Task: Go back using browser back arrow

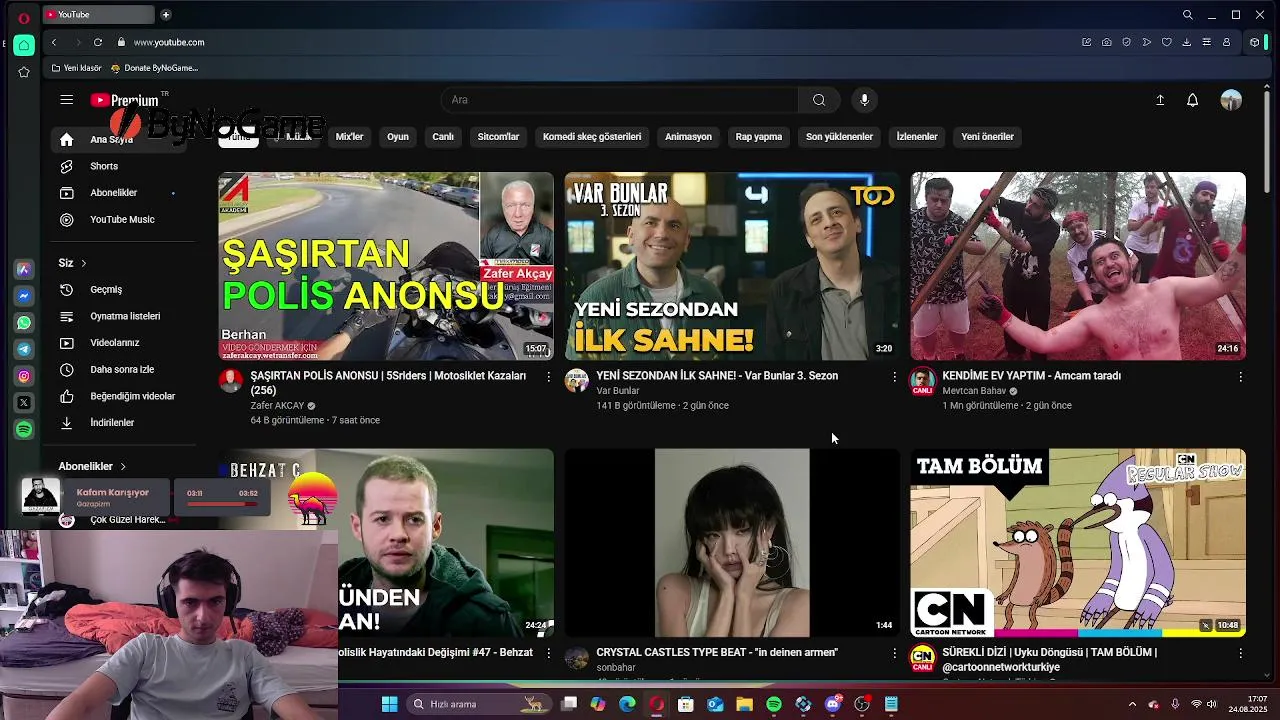Action: click(54, 42)
